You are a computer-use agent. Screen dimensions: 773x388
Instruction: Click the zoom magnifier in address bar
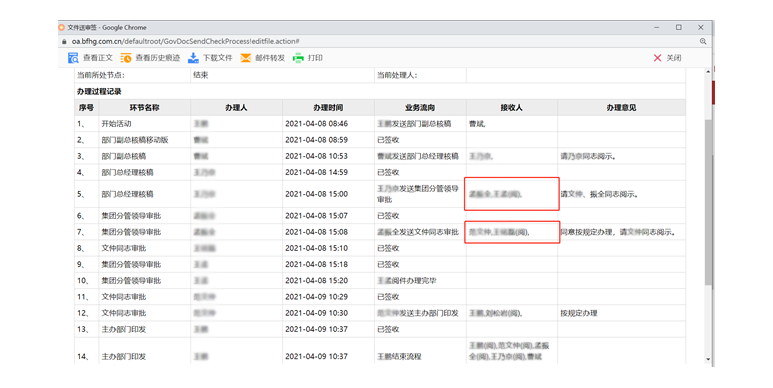coord(703,41)
